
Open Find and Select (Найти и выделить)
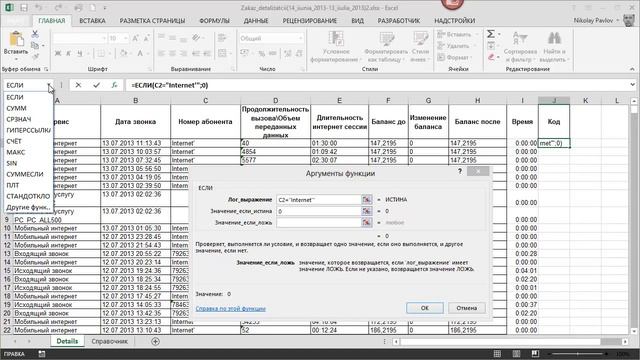pos(554,47)
